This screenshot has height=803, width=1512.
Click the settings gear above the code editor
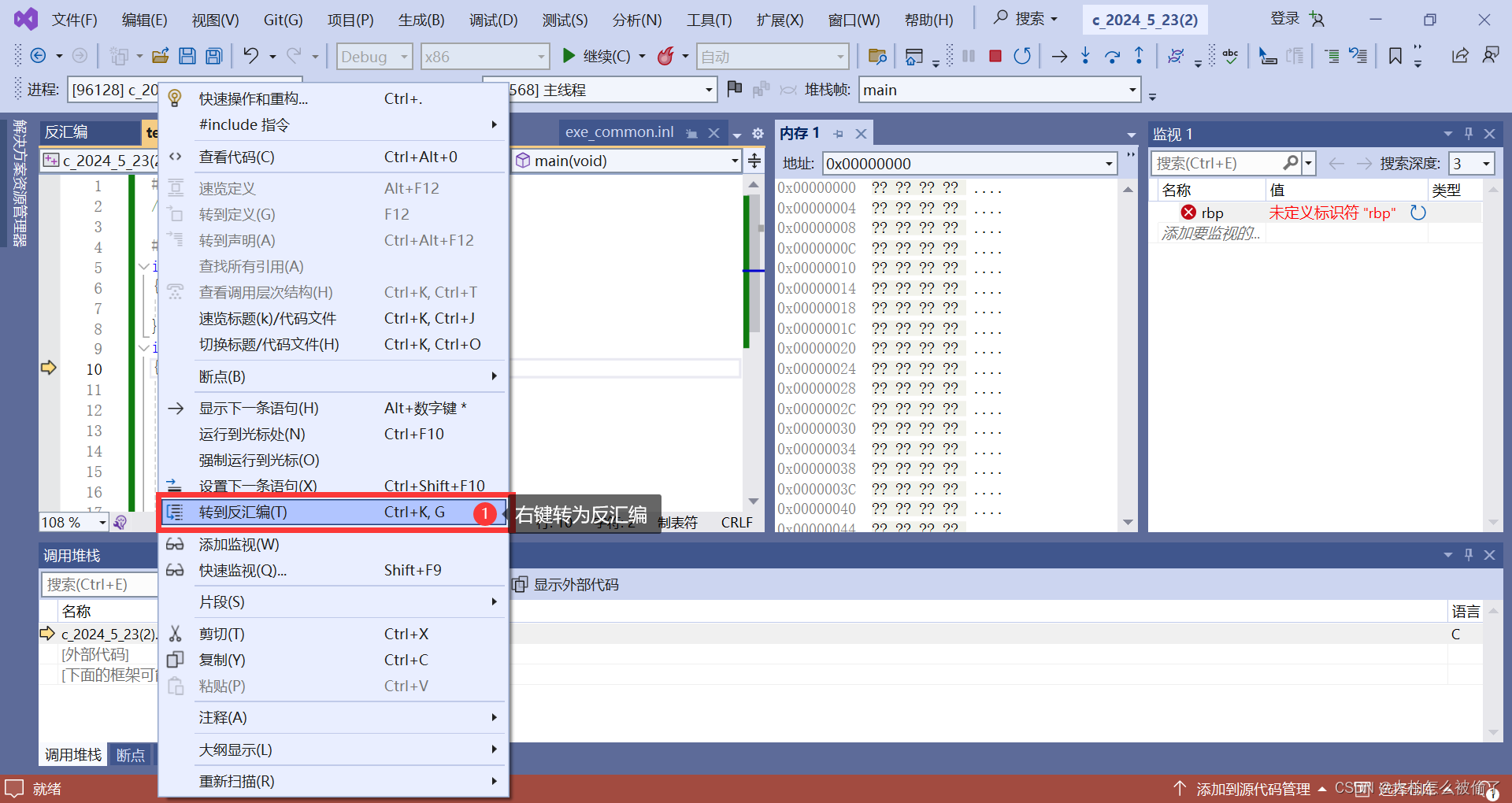click(758, 134)
